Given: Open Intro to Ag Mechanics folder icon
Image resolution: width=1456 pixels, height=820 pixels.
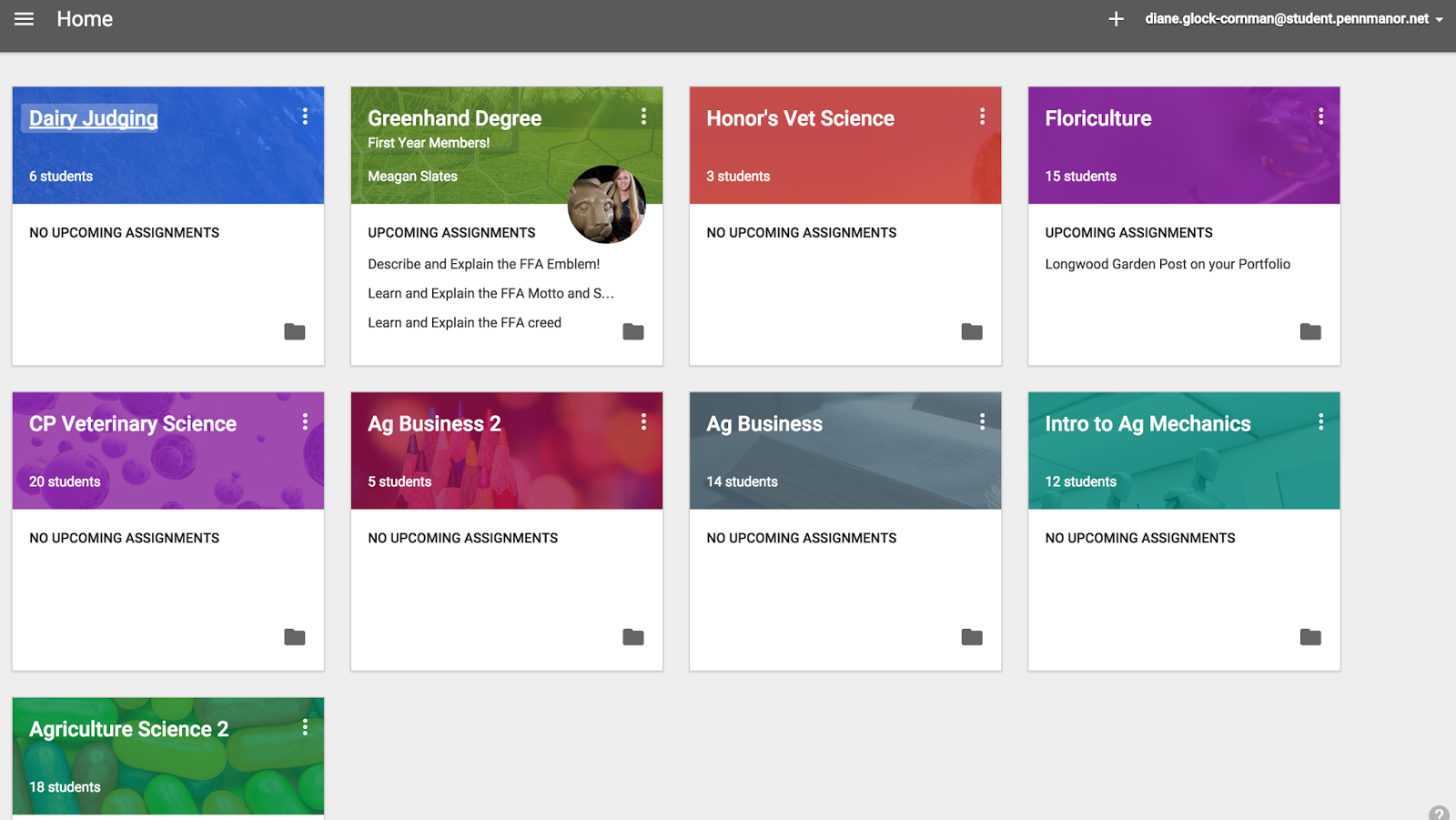Looking at the screenshot, I should tap(1309, 637).
